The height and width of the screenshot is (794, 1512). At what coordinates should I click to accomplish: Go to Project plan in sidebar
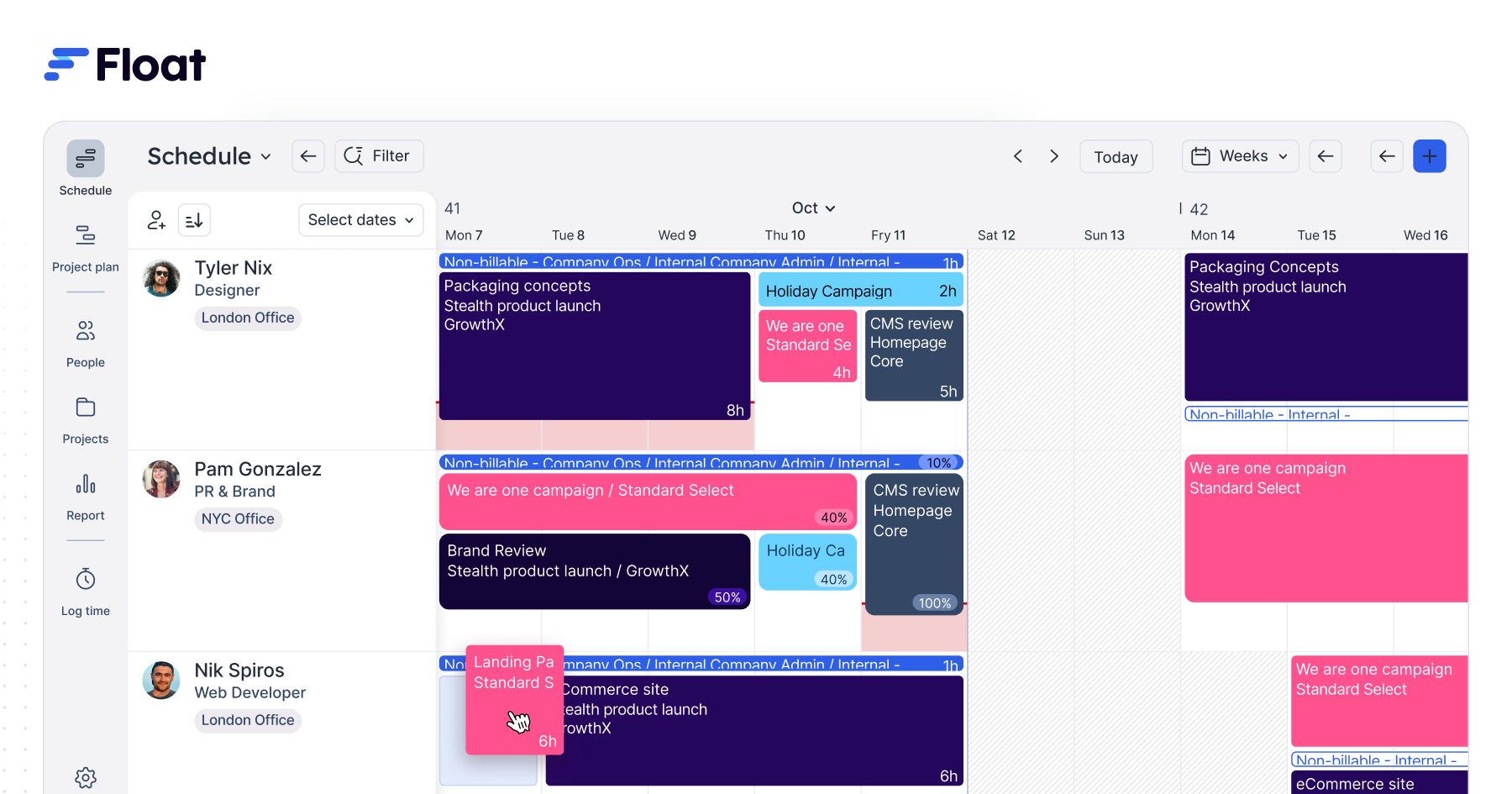86,249
